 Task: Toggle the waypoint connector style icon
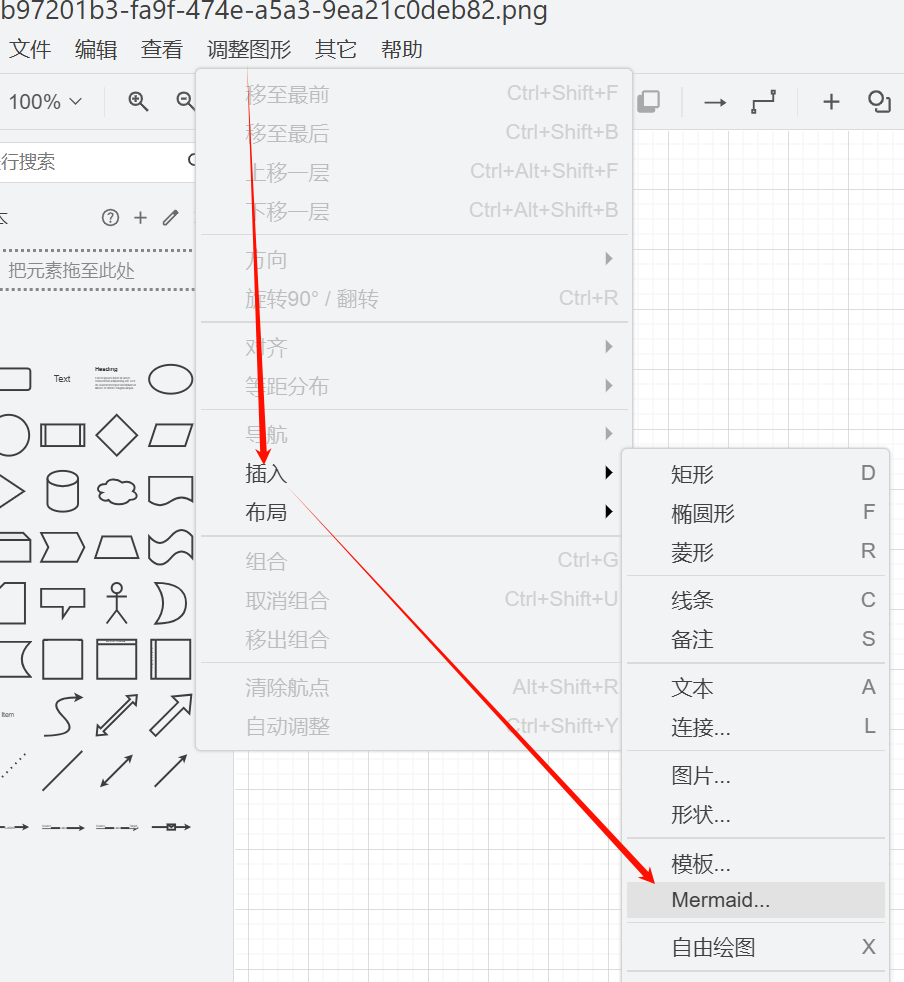762,101
